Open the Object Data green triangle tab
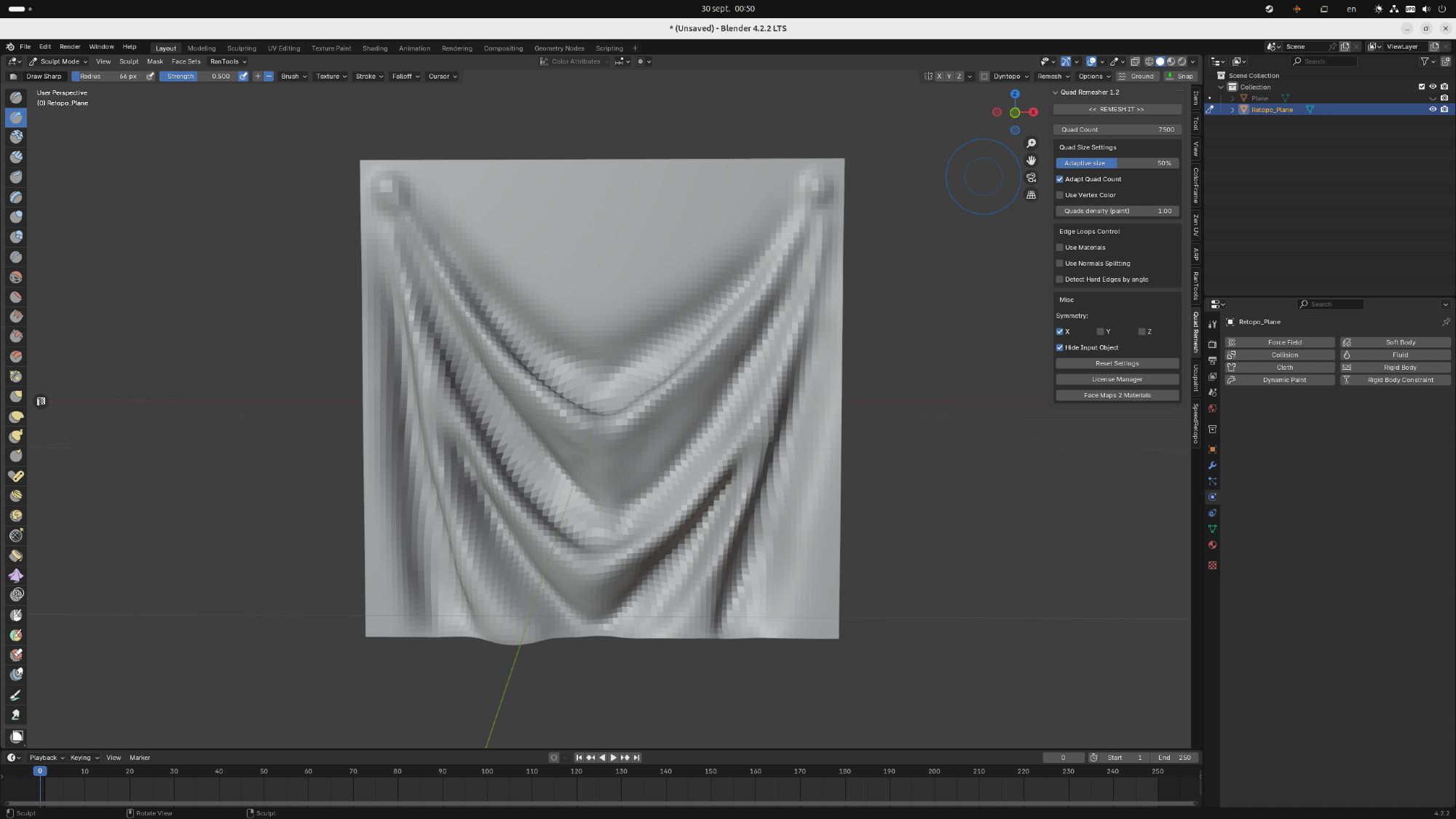The width and height of the screenshot is (1456, 819). [x=1212, y=529]
